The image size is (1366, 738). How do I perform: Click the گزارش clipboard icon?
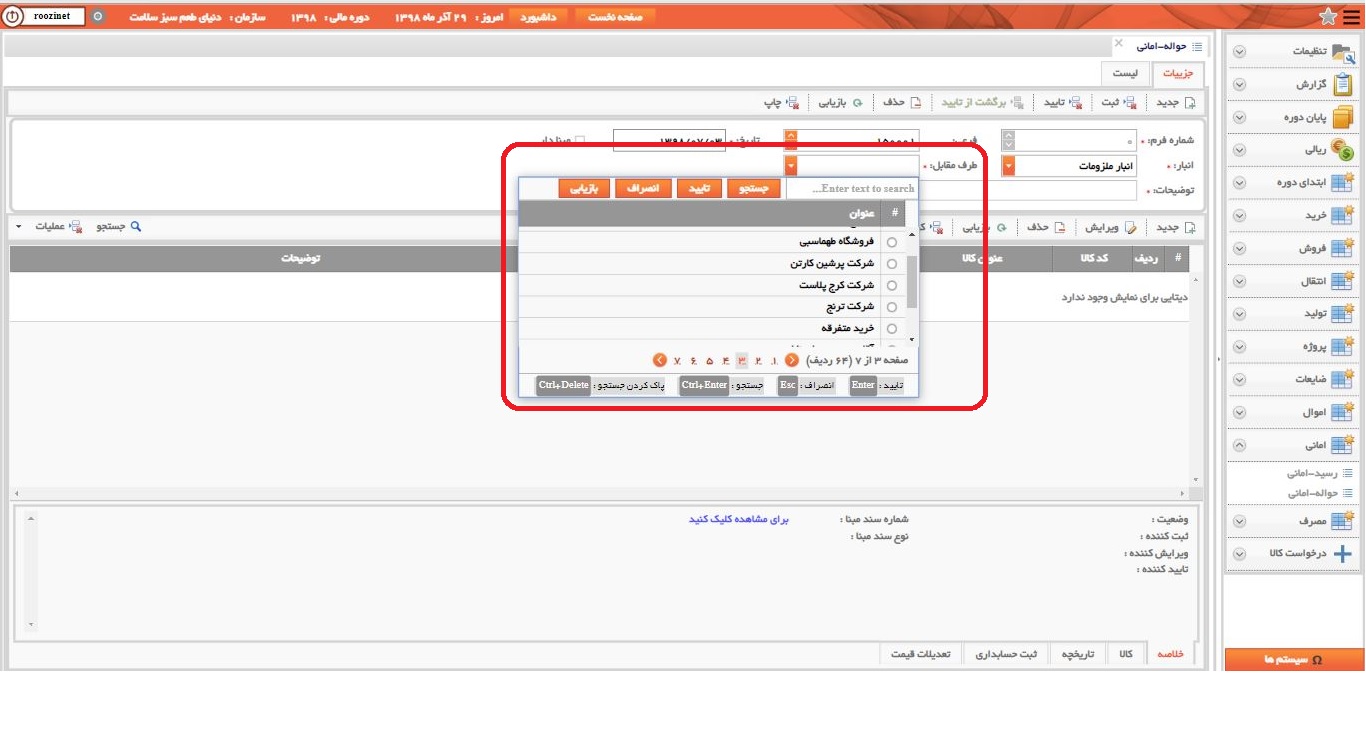(x=1343, y=85)
